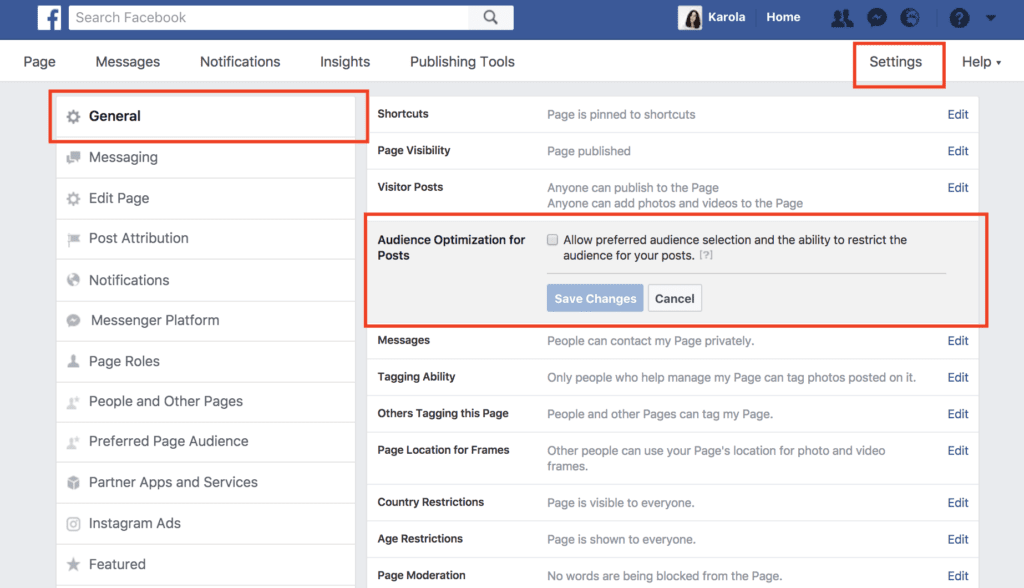Click the quick help question mark icon

coord(958,17)
